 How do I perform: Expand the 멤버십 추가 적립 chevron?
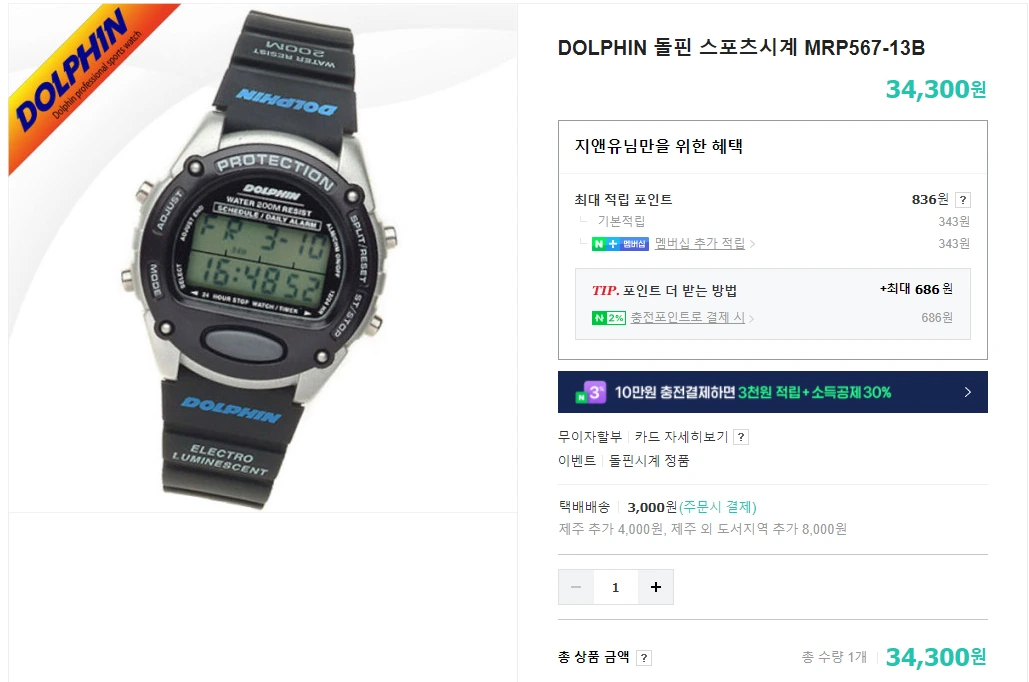tap(752, 244)
